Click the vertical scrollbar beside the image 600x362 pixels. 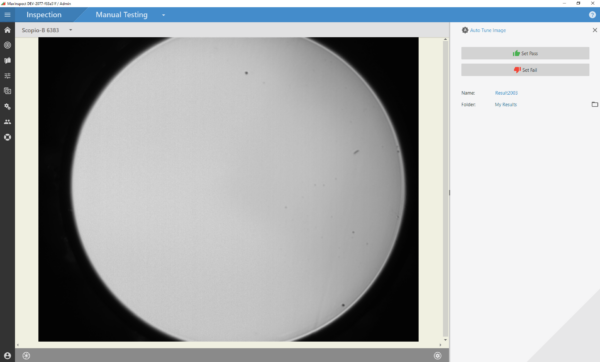[x=445, y=188]
